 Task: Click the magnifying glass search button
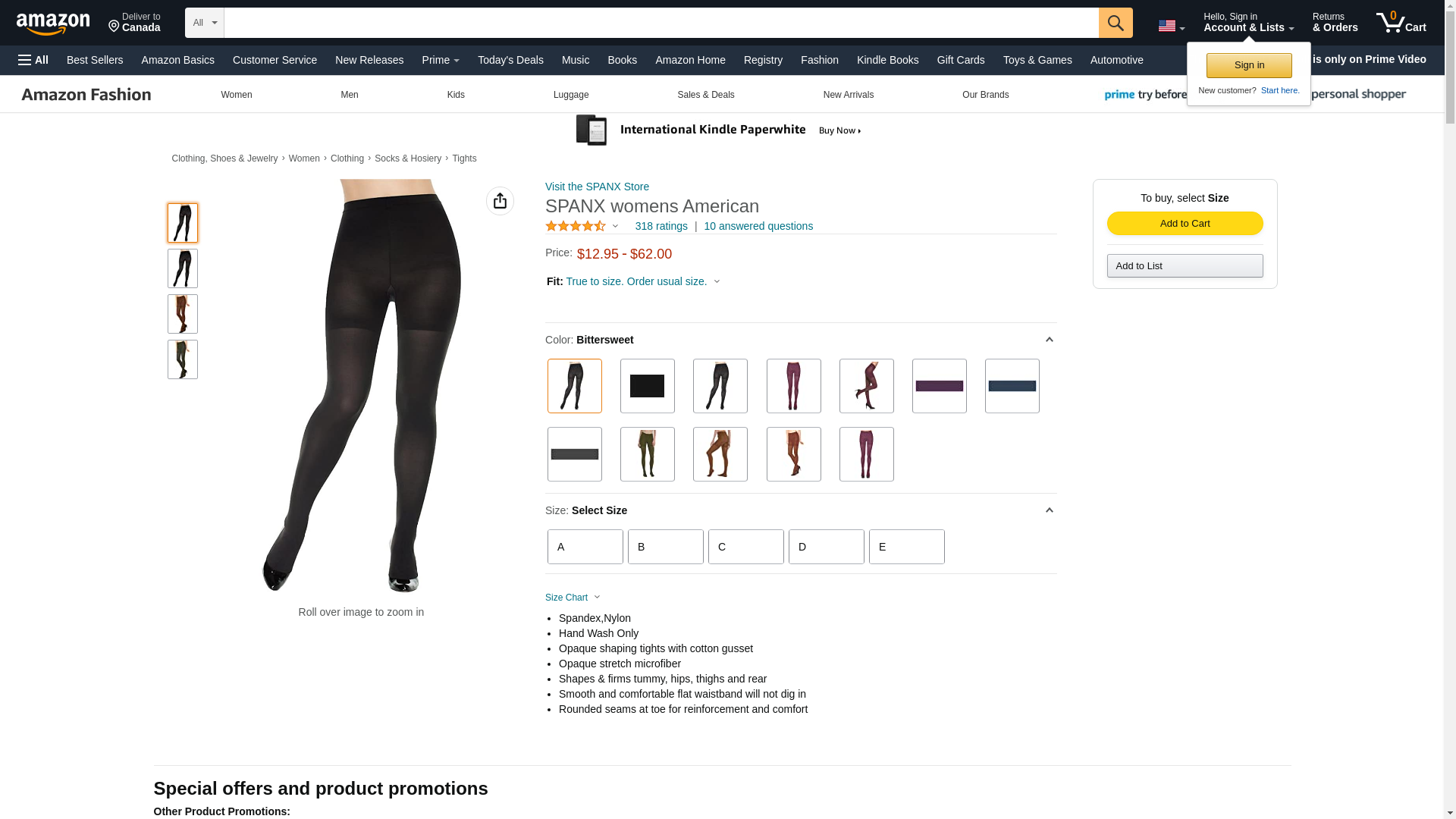(x=1116, y=23)
